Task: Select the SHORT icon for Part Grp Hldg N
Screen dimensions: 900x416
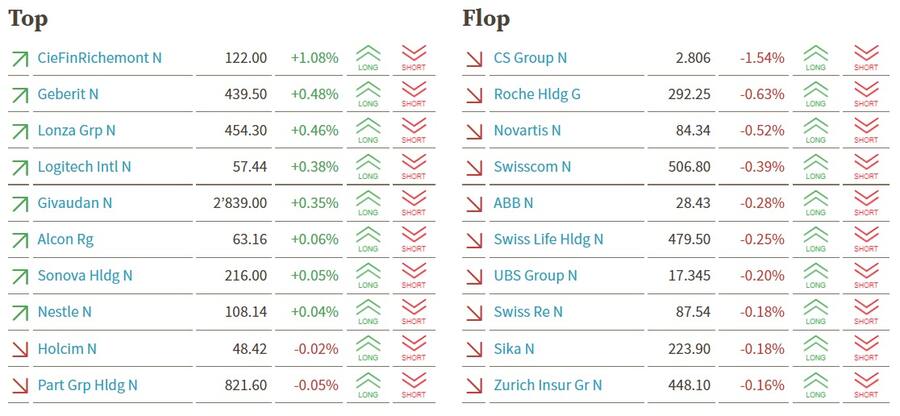Action: point(414,385)
